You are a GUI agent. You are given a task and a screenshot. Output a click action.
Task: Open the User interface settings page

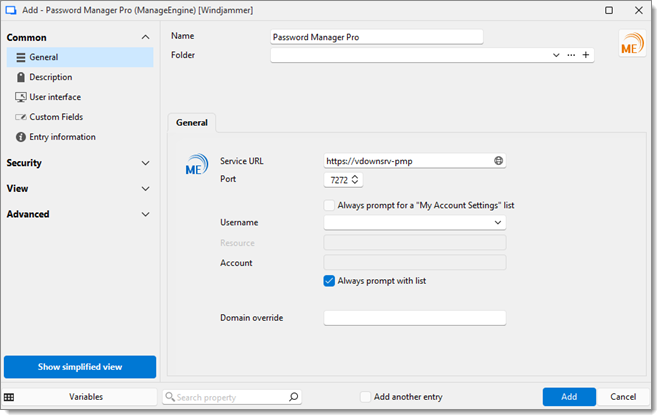(55, 97)
